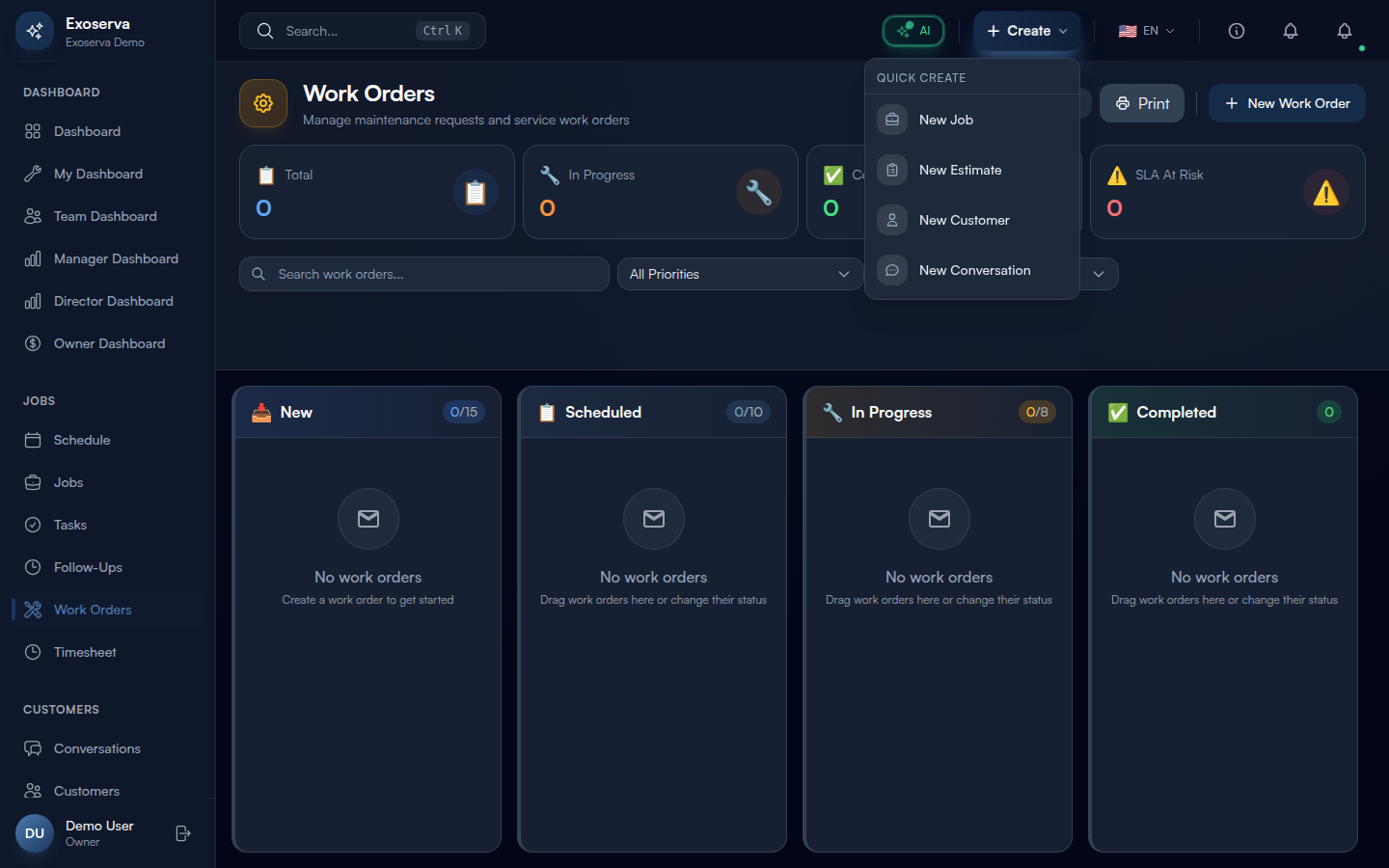The height and width of the screenshot is (868, 1389).
Task: Click the New Job briefcase icon
Action: [892, 120]
